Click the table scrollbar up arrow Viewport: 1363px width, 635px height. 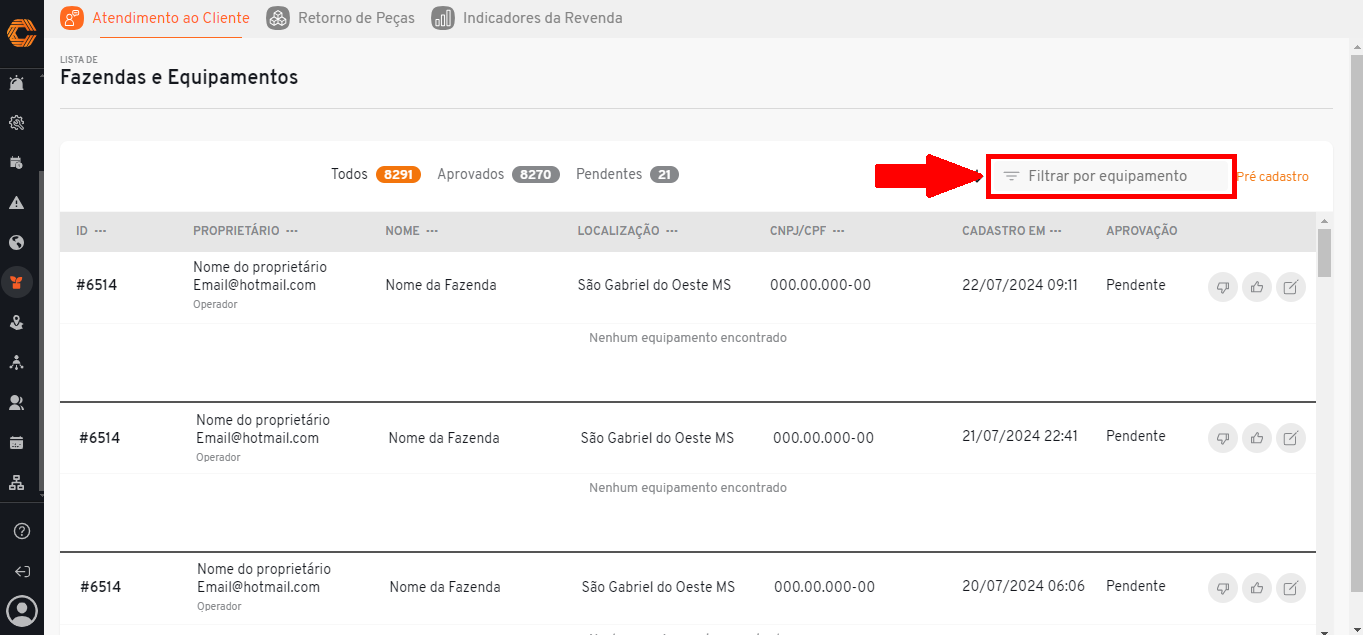point(1324,220)
